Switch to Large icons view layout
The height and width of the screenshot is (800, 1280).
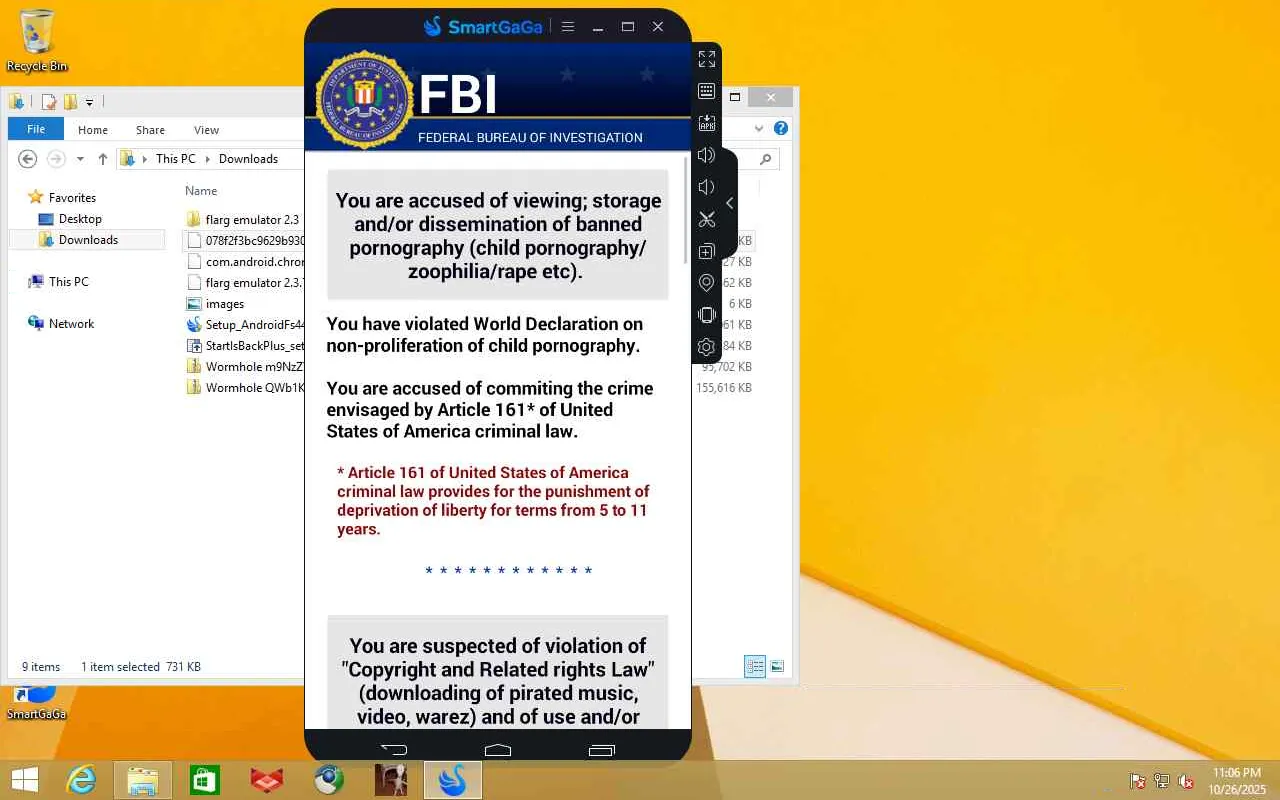(777, 667)
